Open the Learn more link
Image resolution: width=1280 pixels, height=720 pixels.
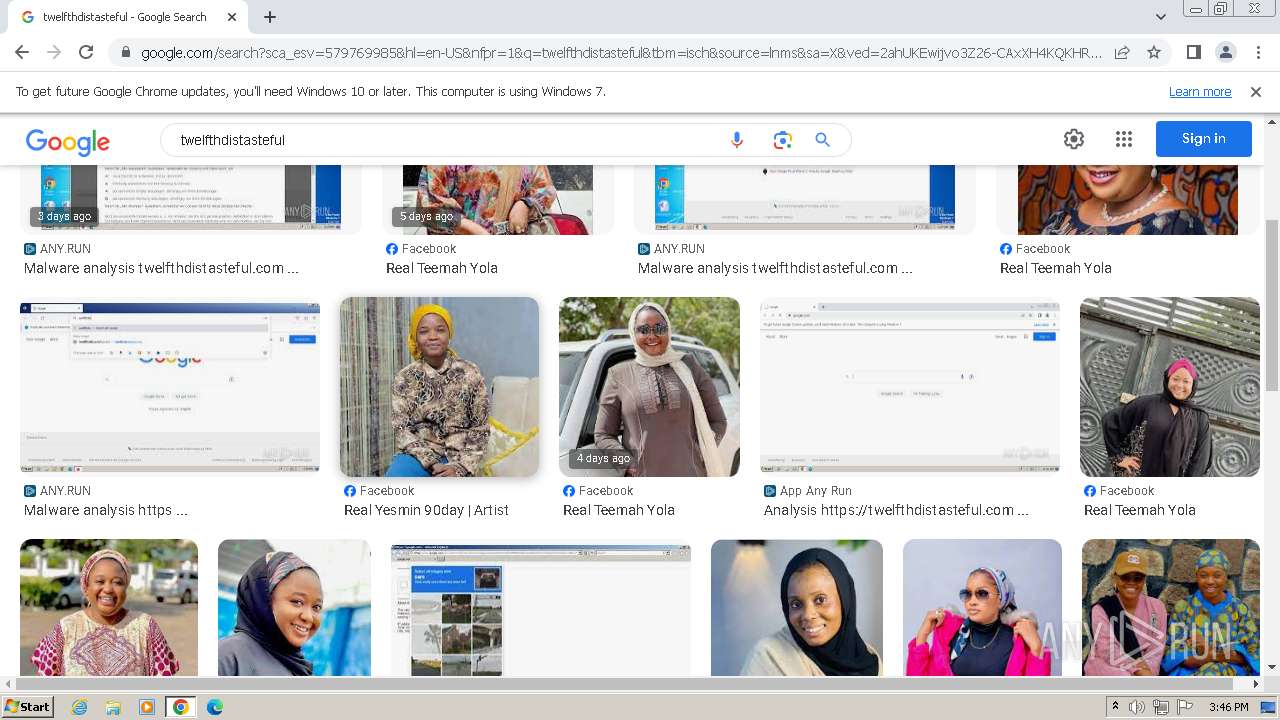1200,91
